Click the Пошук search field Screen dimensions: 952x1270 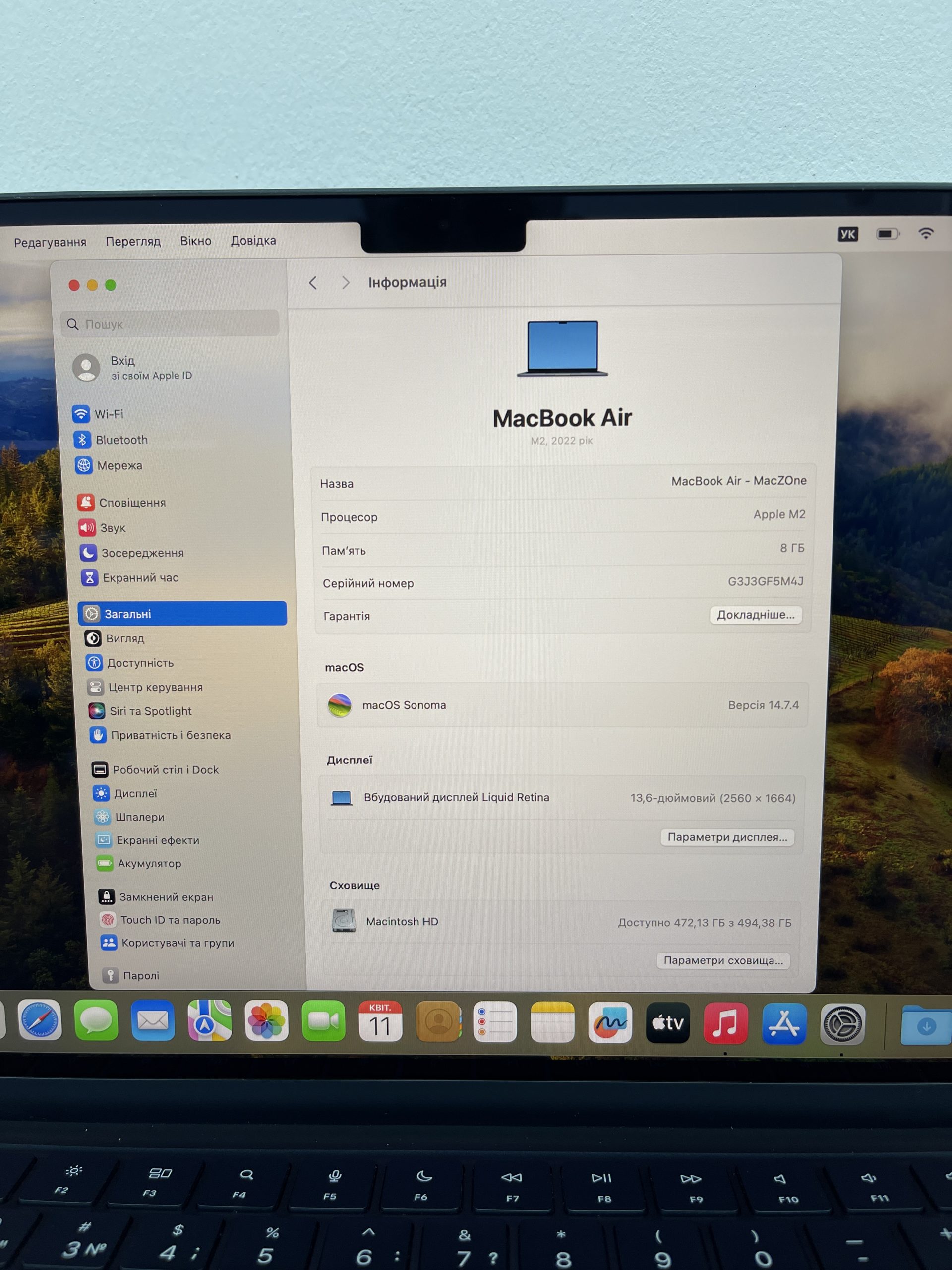pos(170,324)
